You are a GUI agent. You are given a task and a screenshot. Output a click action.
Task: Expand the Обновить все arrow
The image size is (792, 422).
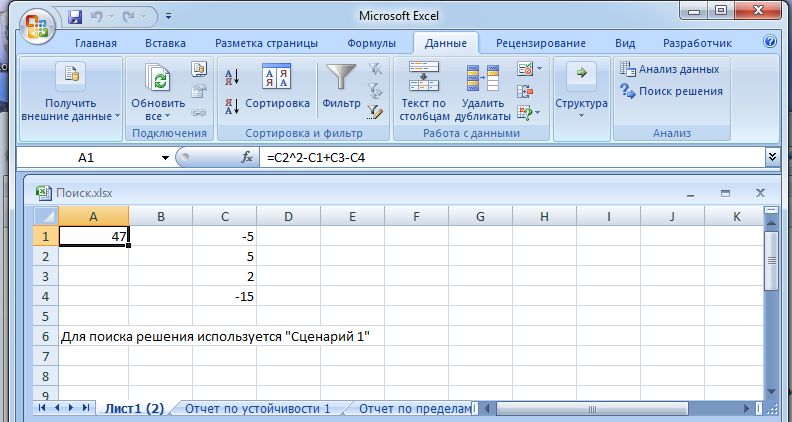pyautogui.click(x=167, y=116)
